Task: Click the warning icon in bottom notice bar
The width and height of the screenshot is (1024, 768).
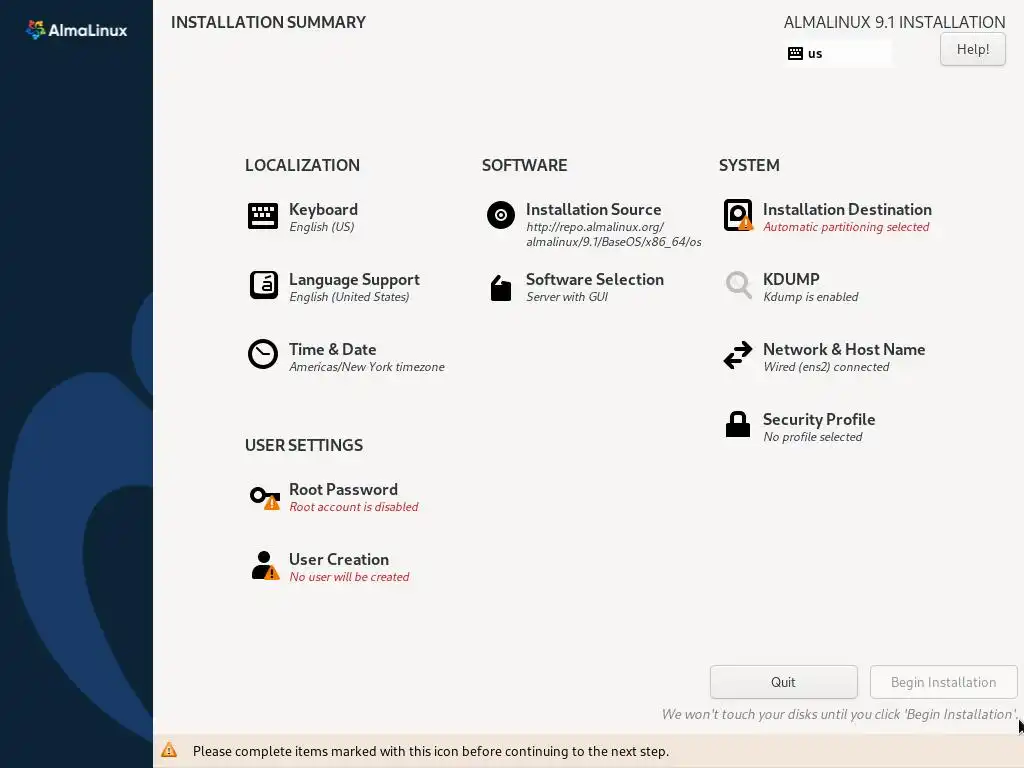Action: tap(169, 750)
